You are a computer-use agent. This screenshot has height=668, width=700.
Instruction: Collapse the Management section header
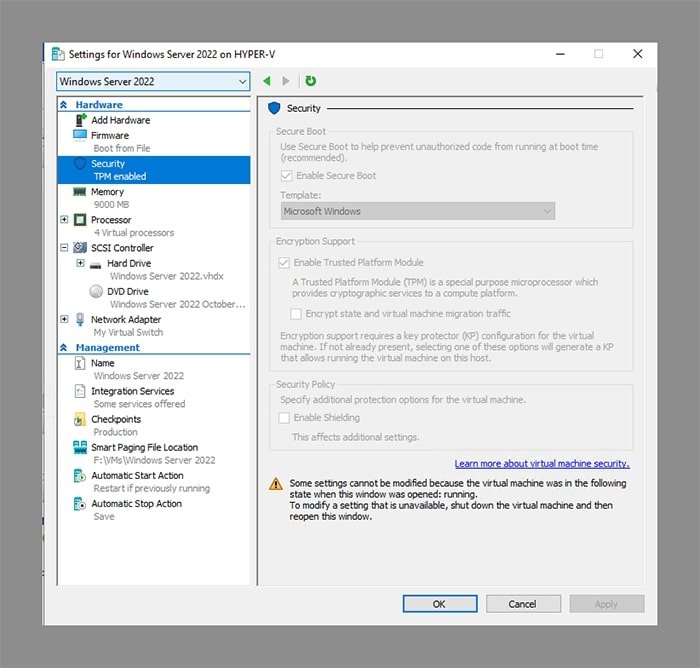[65, 348]
